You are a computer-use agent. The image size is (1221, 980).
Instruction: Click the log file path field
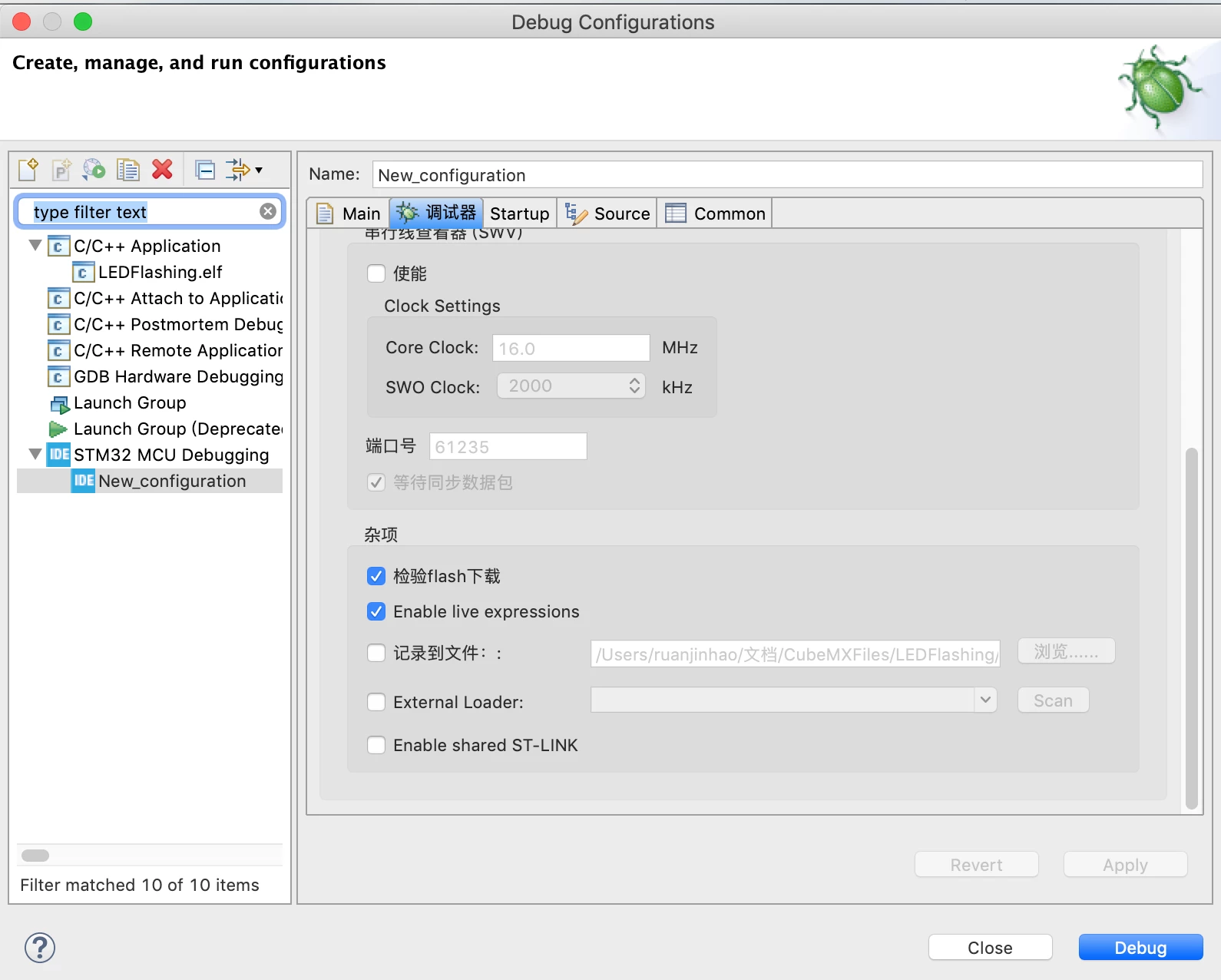(795, 654)
